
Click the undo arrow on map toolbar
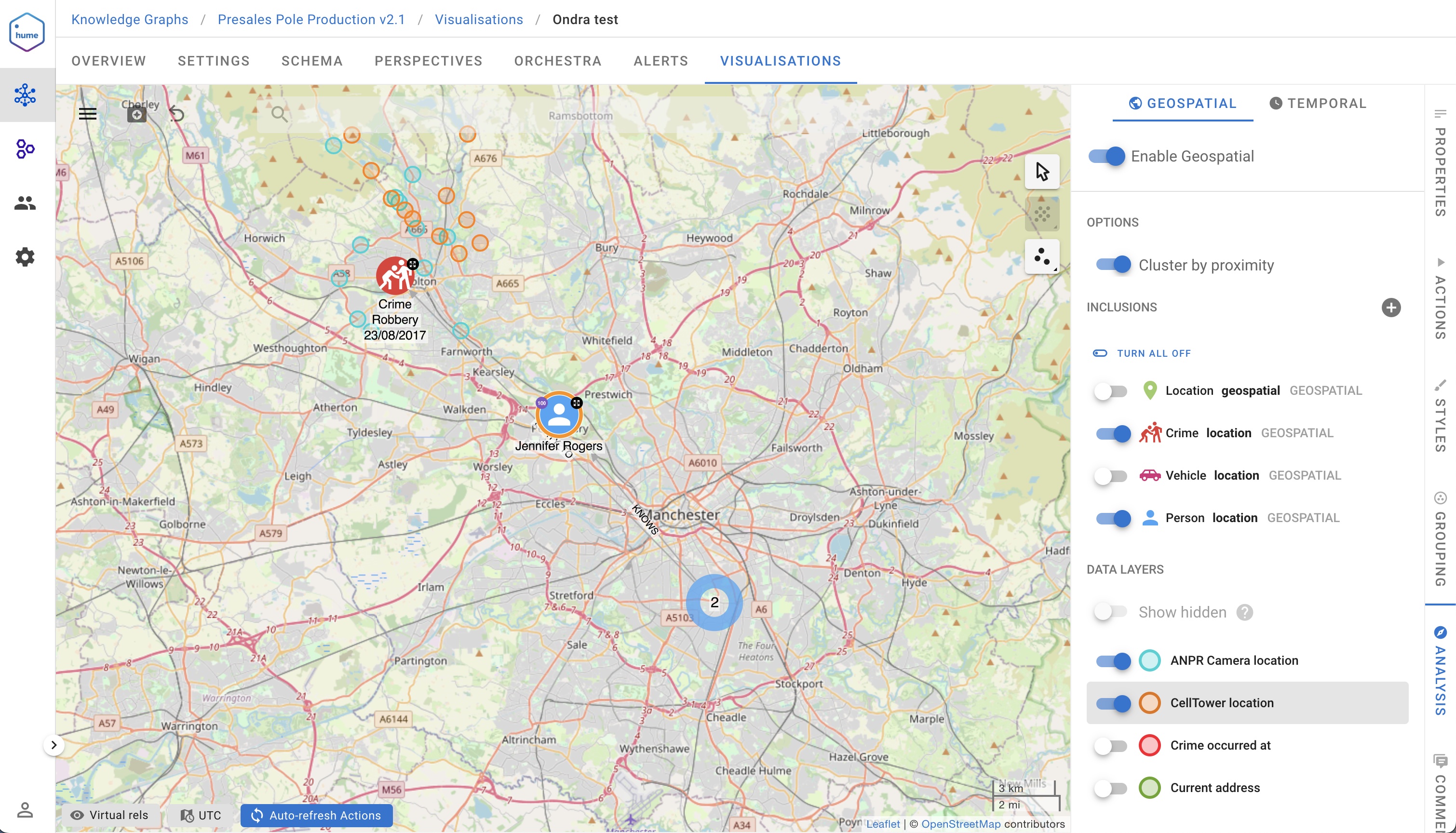pyautogui.click(x=177, y=114)
